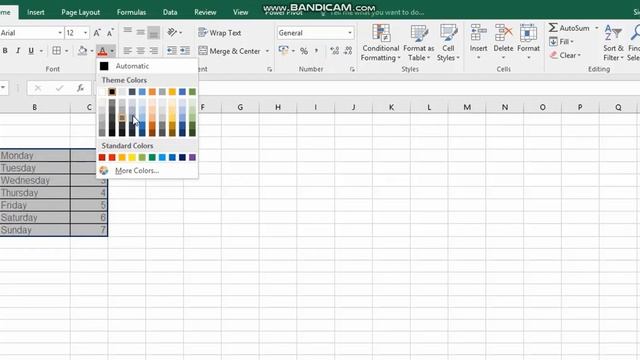Click Increase Decimal icon
Image resolution: width=640 pixels, height=360 pixels.
[x=334, y=51]
